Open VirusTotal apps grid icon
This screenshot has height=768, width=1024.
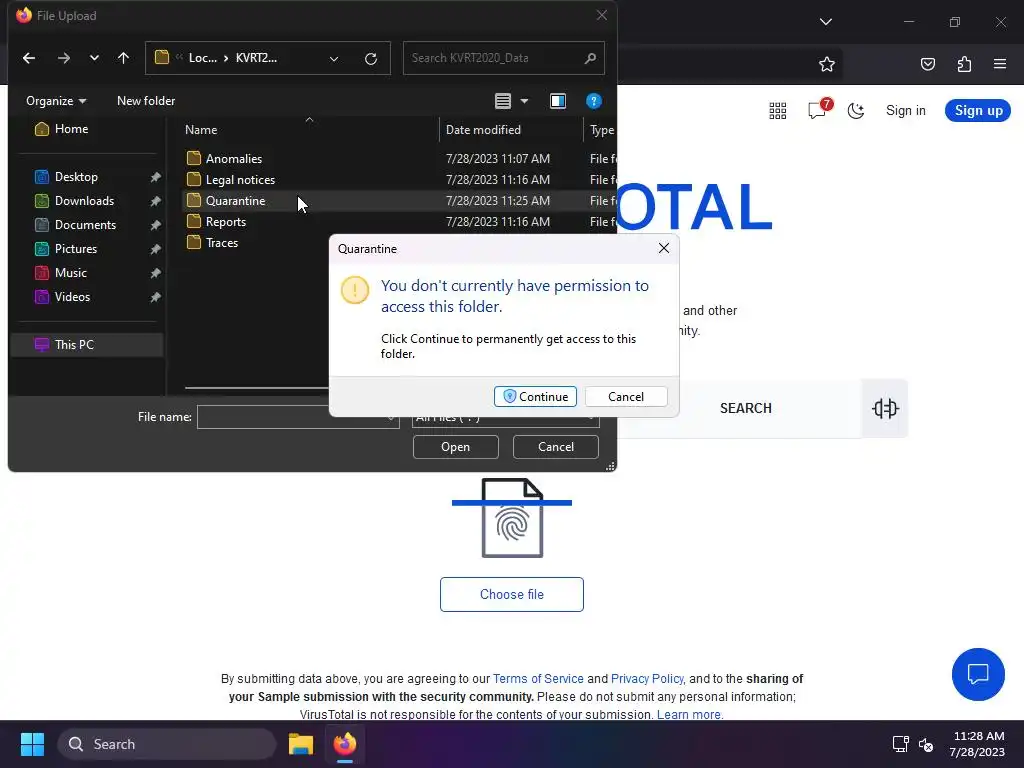pos(778,110)
